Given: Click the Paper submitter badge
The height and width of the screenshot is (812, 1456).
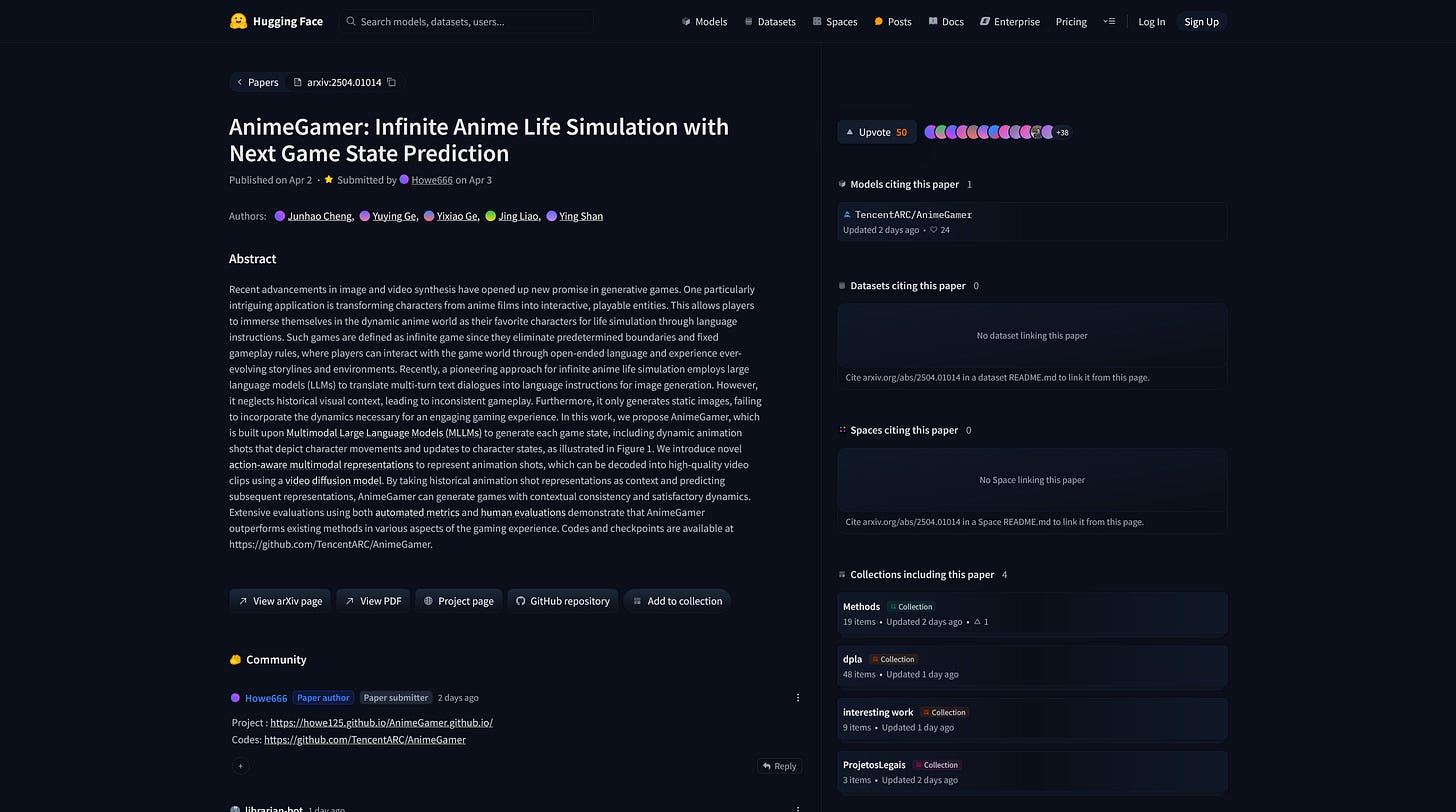Looking at the screenshot, I should 396,698.
